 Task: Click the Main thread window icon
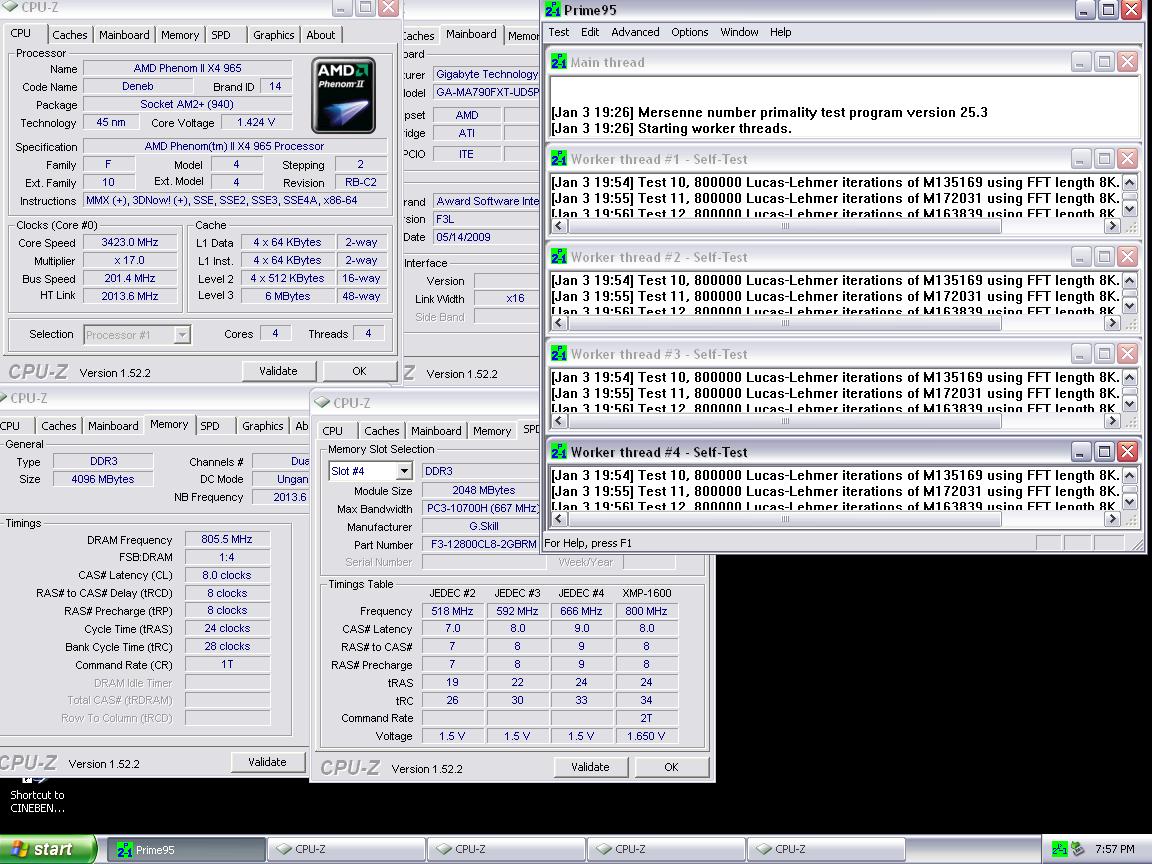tap(558, 62)
